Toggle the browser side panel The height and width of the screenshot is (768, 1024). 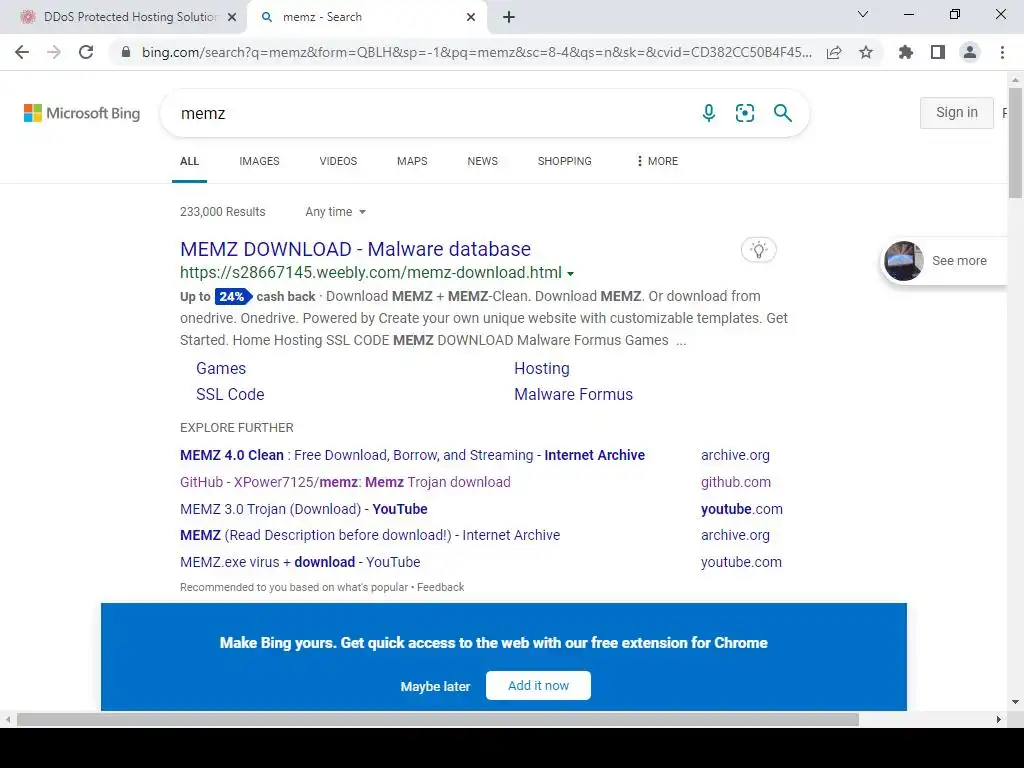point(938,52)
